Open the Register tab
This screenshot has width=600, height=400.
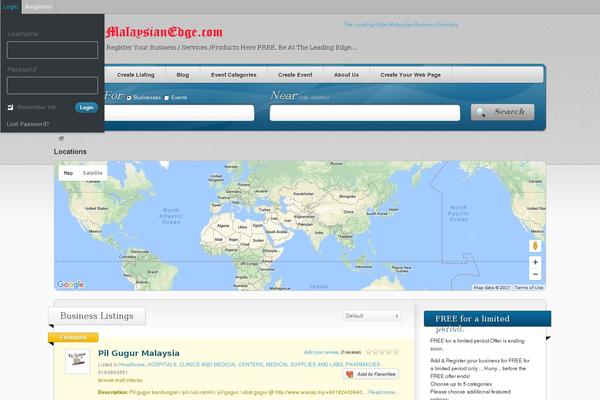point(38,7)
